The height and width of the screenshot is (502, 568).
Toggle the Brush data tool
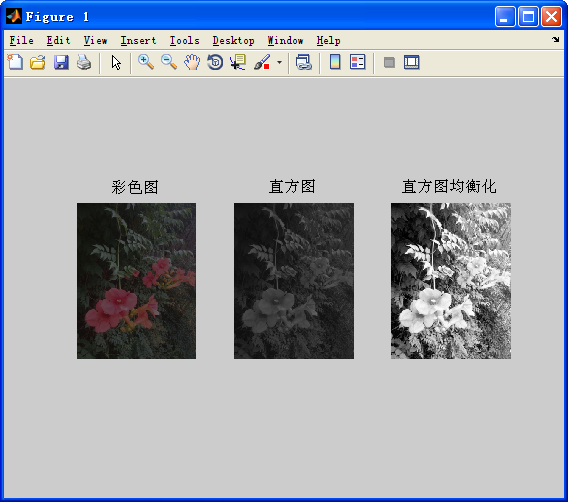point(262,62)
